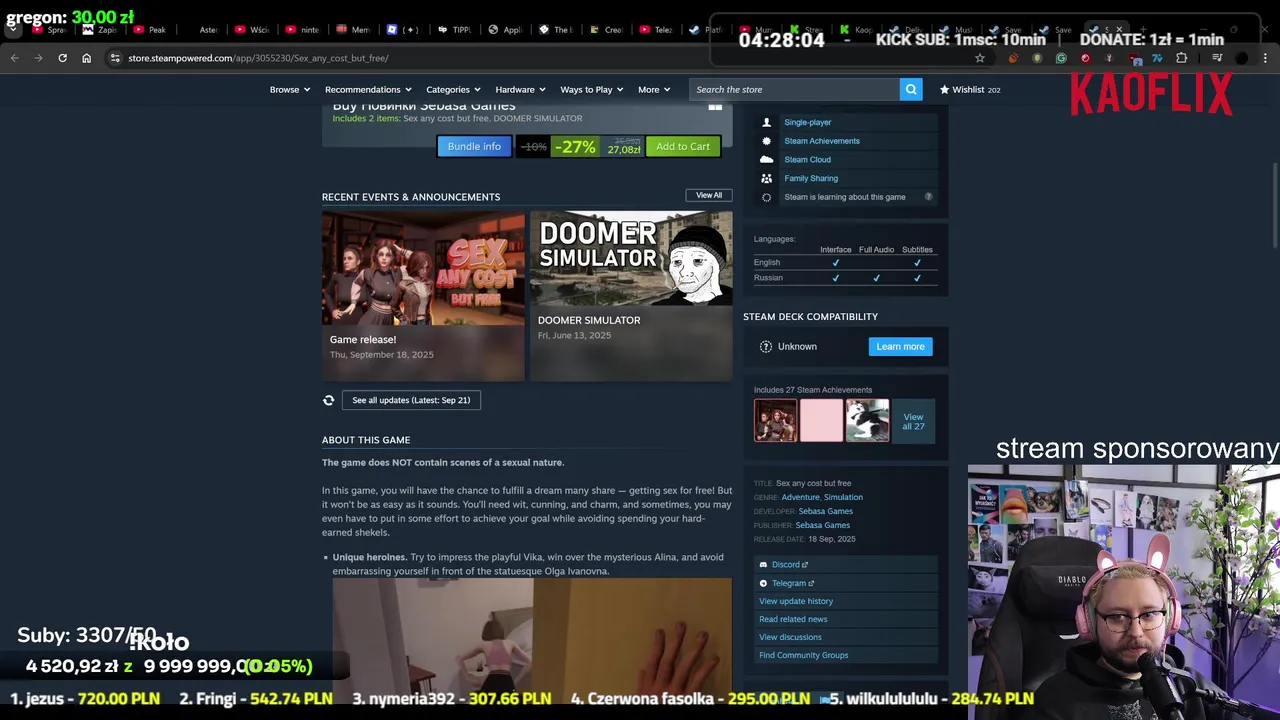Open the Telegram link
1280x720 pixels.
(x=793, y=583)
